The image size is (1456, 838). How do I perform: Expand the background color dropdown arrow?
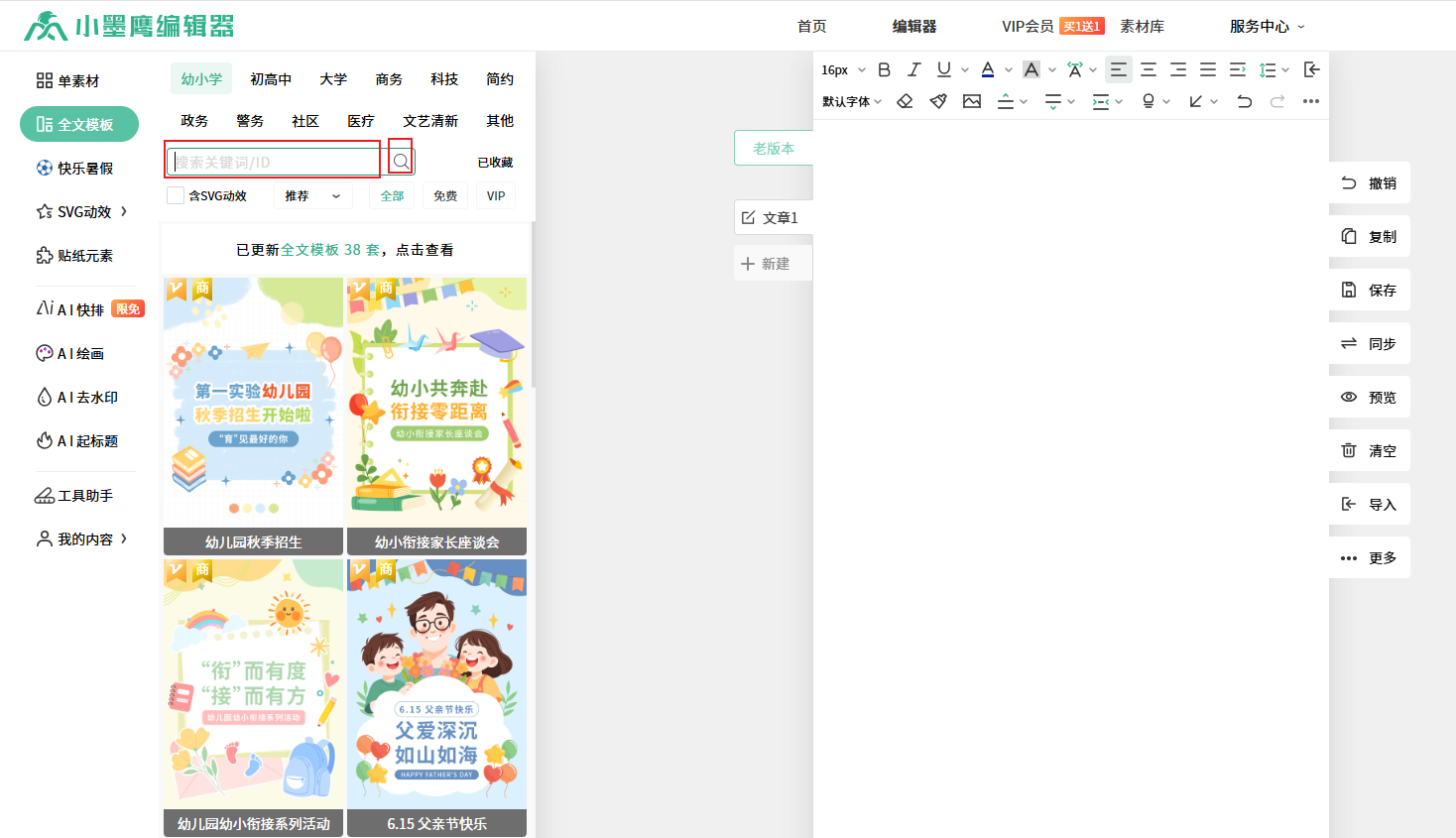(x=1051, y=69)
